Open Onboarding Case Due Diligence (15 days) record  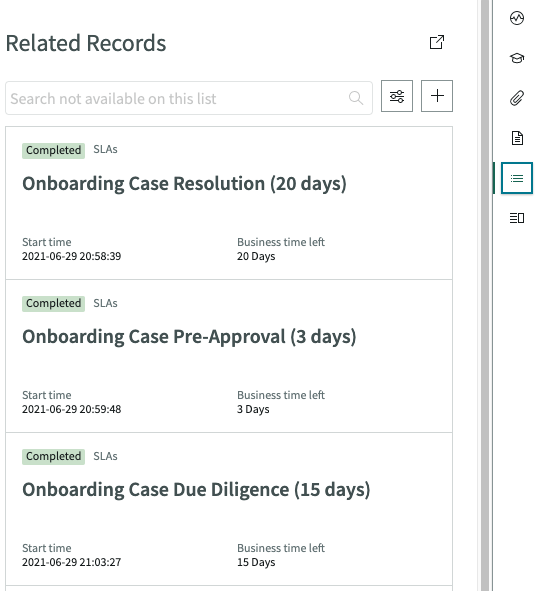click(196, 490)
